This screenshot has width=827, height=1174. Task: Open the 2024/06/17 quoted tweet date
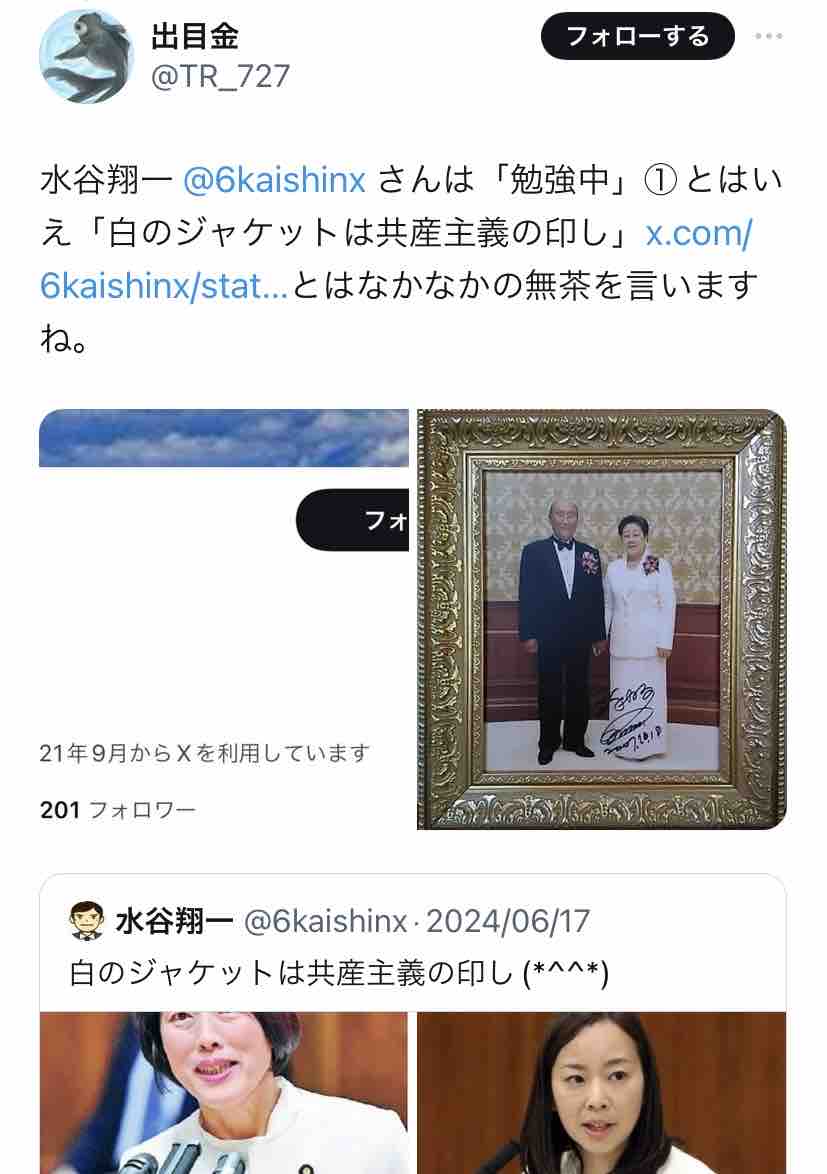point(508,921)
